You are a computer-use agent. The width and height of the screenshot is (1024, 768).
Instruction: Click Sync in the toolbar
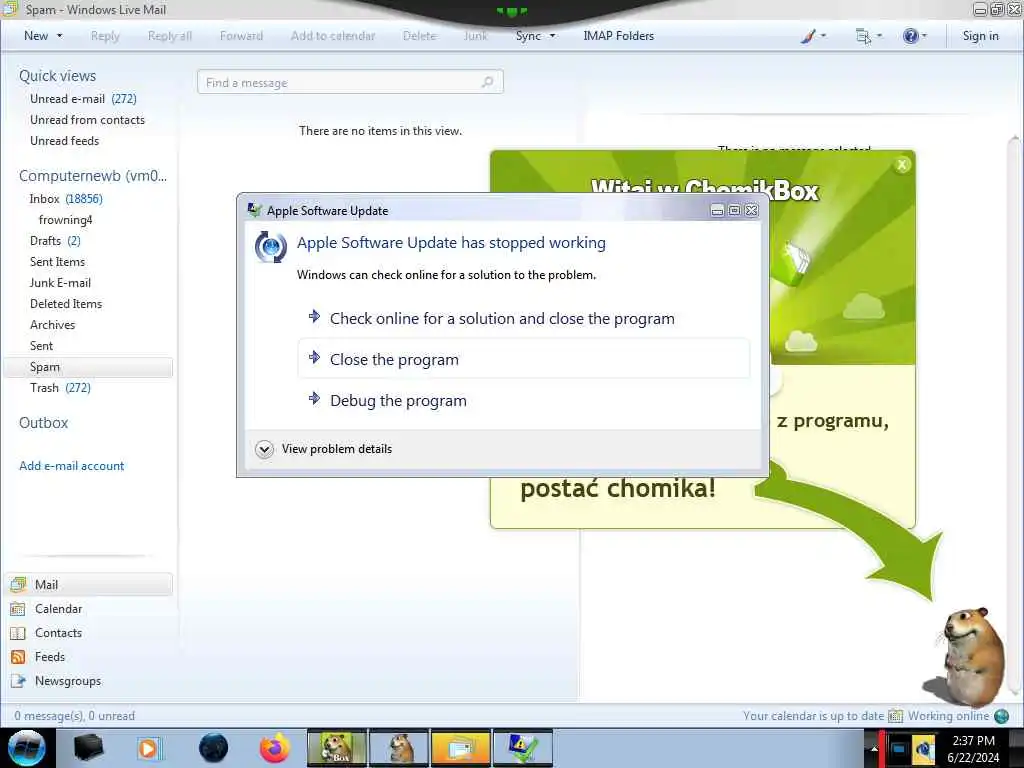point(528,36)
